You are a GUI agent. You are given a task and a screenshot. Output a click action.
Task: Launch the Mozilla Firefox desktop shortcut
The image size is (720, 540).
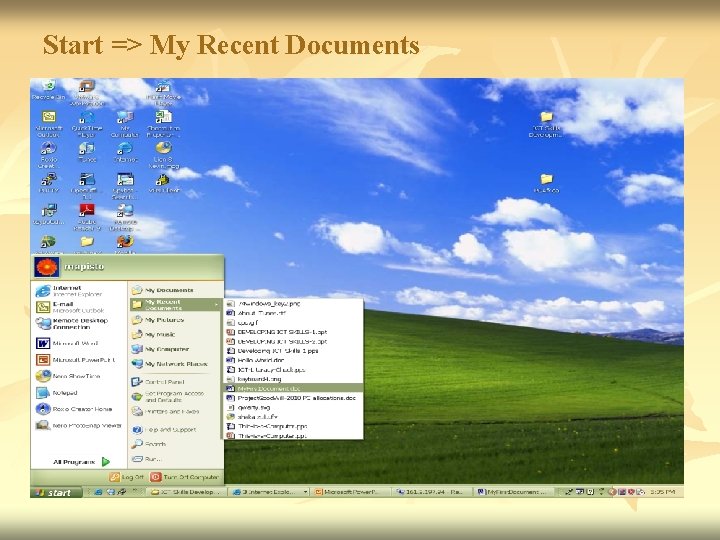pyautogui.click(x=124, y=244)
